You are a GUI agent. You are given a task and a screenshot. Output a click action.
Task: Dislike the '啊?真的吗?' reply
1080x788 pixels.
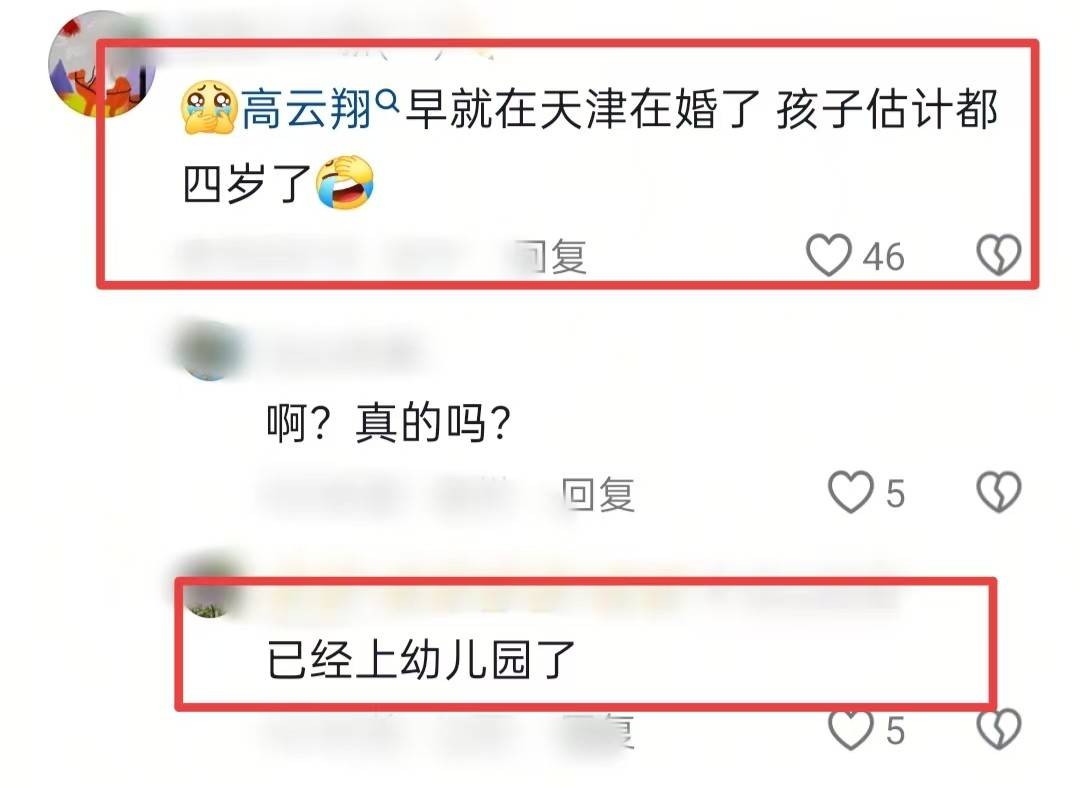click(999, 492)
